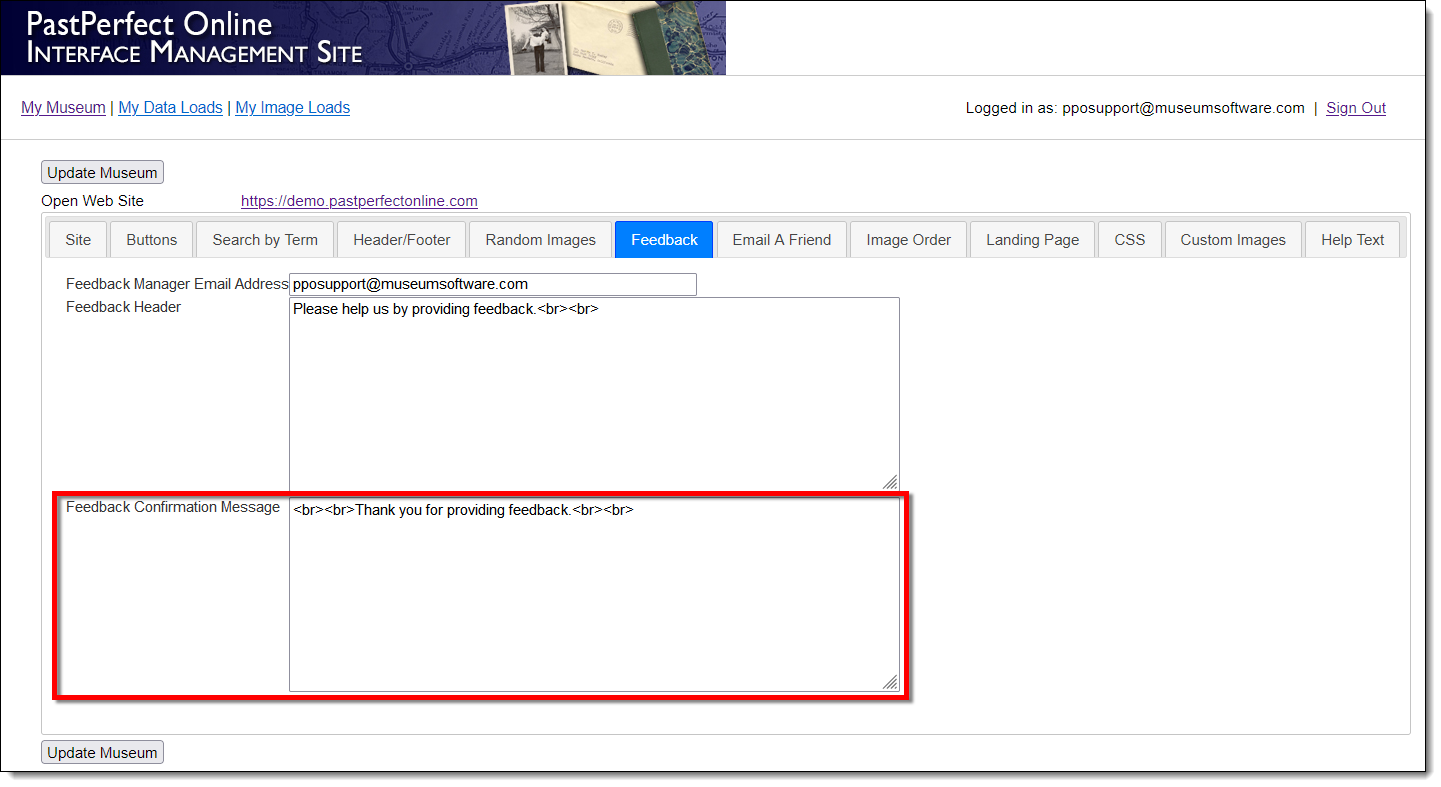This screenshot has height=787, width=1441.
Task: Switch to the Buttons tab
Action: coord(152,240)
